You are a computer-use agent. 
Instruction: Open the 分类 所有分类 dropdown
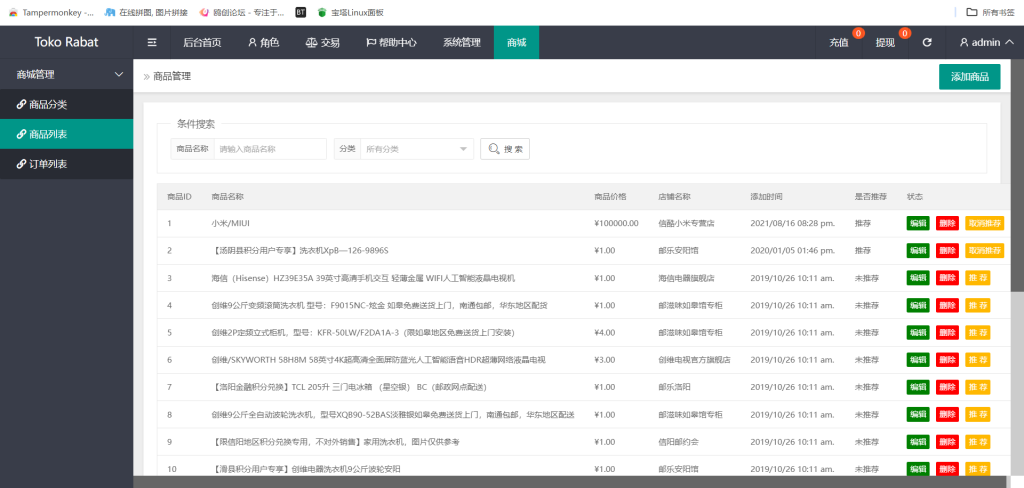pyautogui.click(x=417, y=149)
